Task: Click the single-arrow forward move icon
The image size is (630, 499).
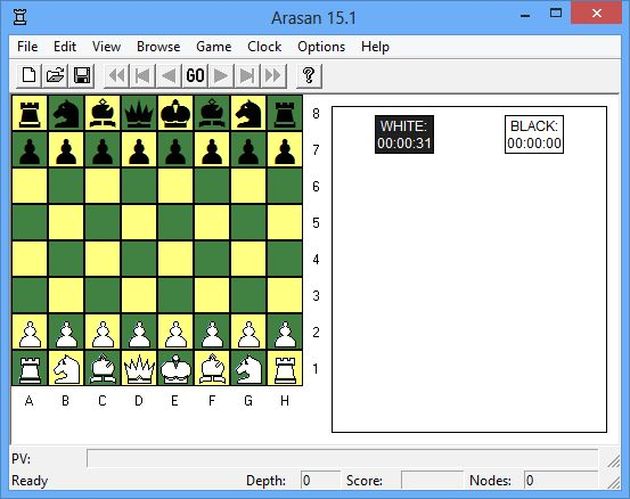Action: (x=221, y=75)
